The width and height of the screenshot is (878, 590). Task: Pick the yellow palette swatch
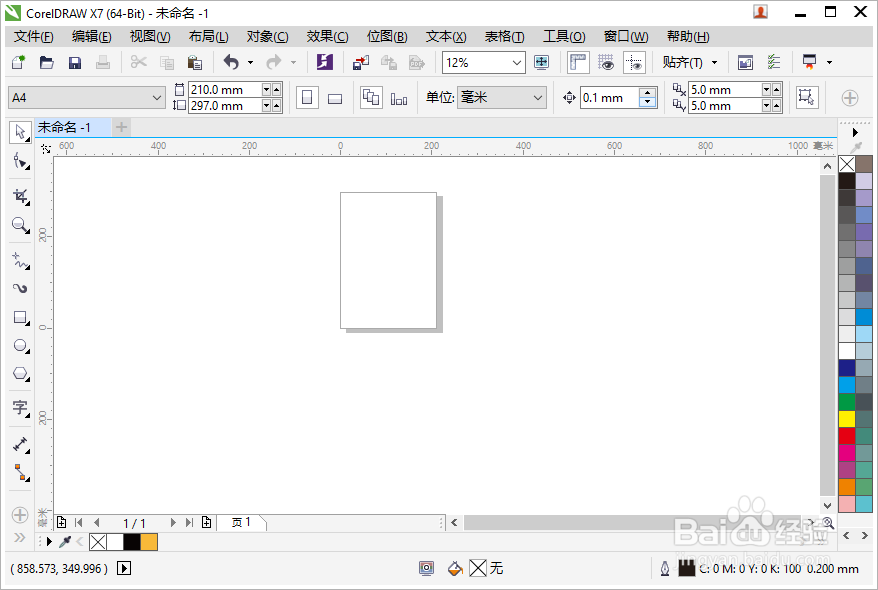pyautogui.click(x=847, y=419)
